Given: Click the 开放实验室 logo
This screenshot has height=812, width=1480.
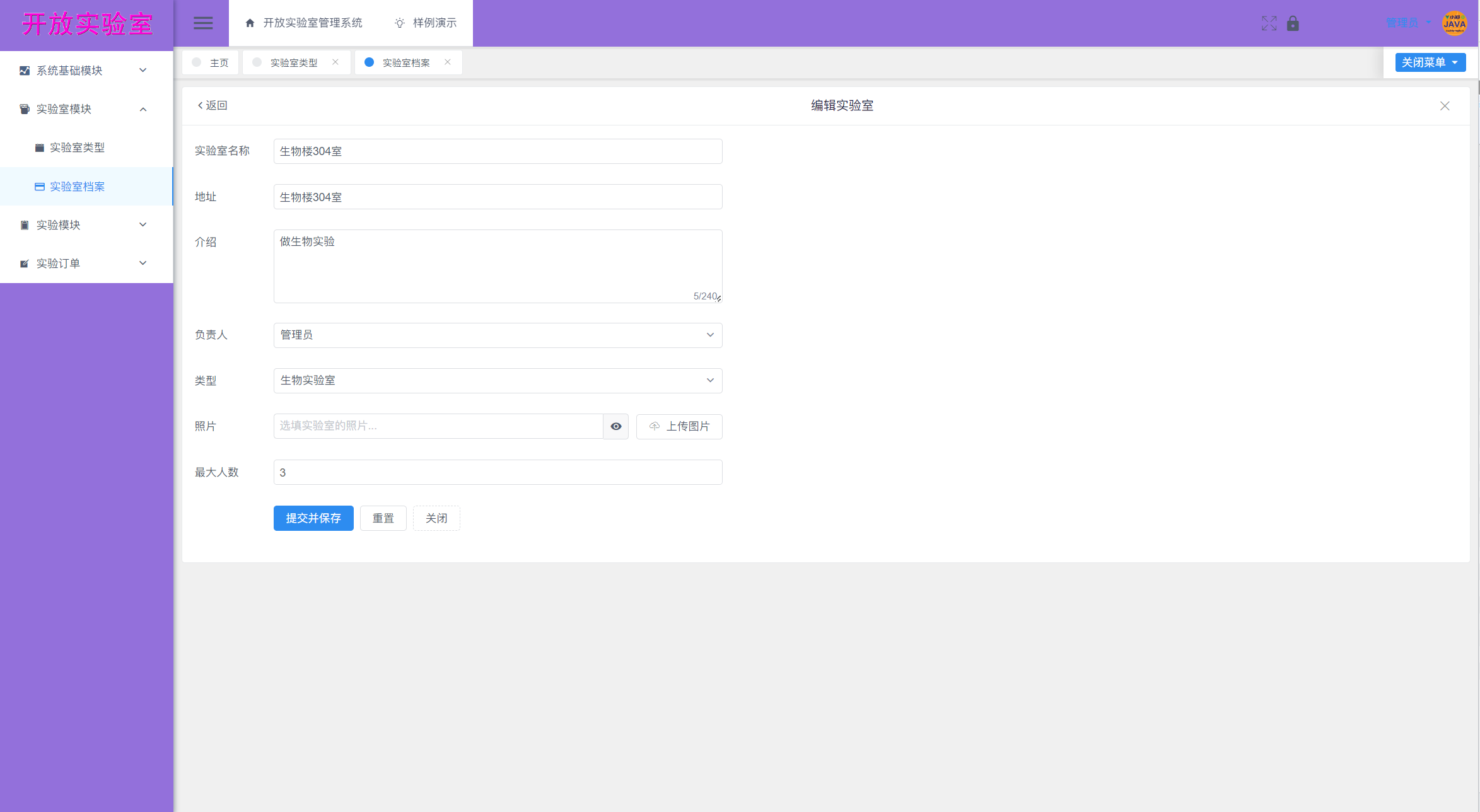Looking at the screenshot, I should (x=87, y=25).
